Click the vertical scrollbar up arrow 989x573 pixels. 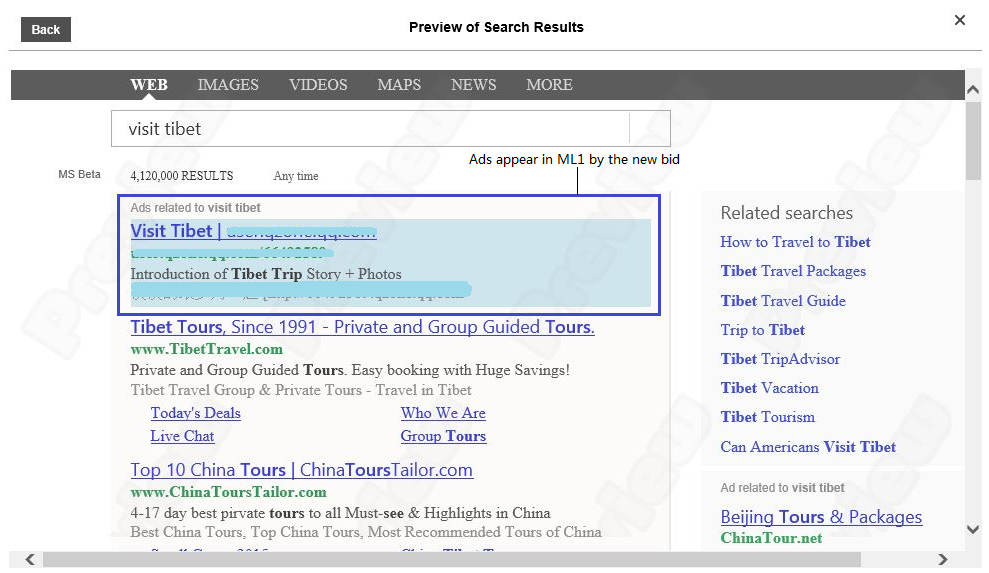973,90
